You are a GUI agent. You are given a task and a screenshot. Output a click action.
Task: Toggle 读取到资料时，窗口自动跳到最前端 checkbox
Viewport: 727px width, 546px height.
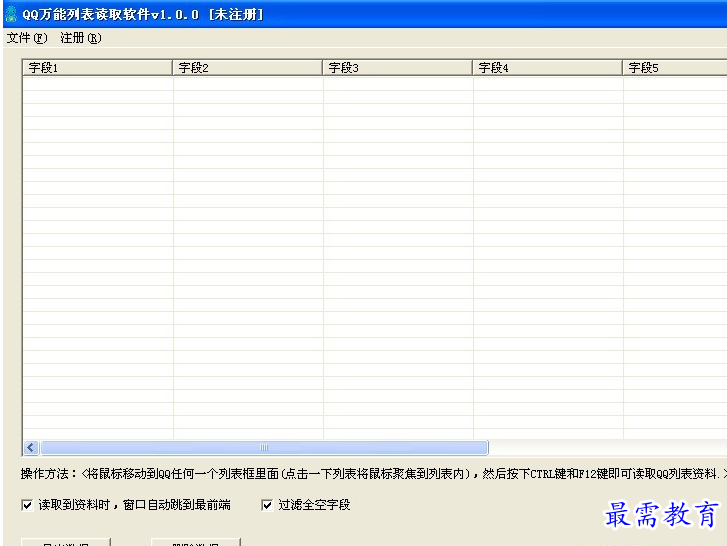pos(27,505)
